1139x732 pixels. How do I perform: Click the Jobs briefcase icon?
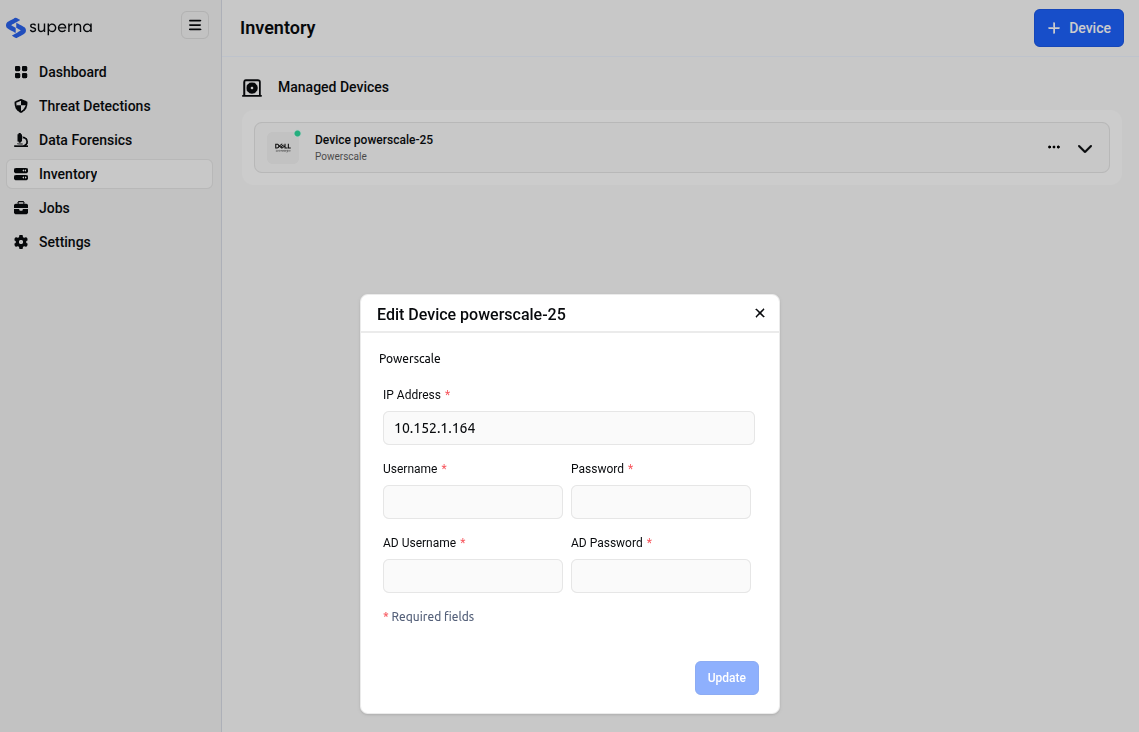(21, 208)
